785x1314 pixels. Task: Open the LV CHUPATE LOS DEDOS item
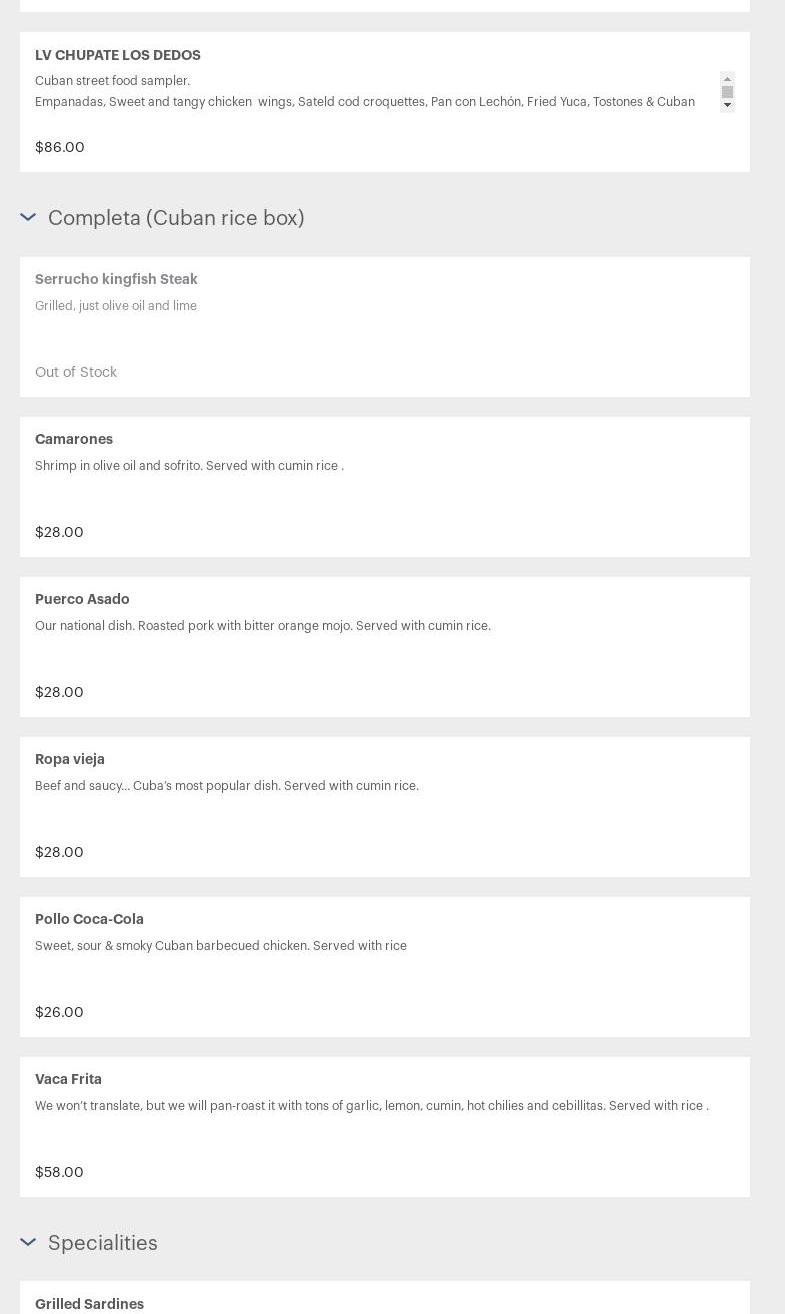(x=118, y=55)
